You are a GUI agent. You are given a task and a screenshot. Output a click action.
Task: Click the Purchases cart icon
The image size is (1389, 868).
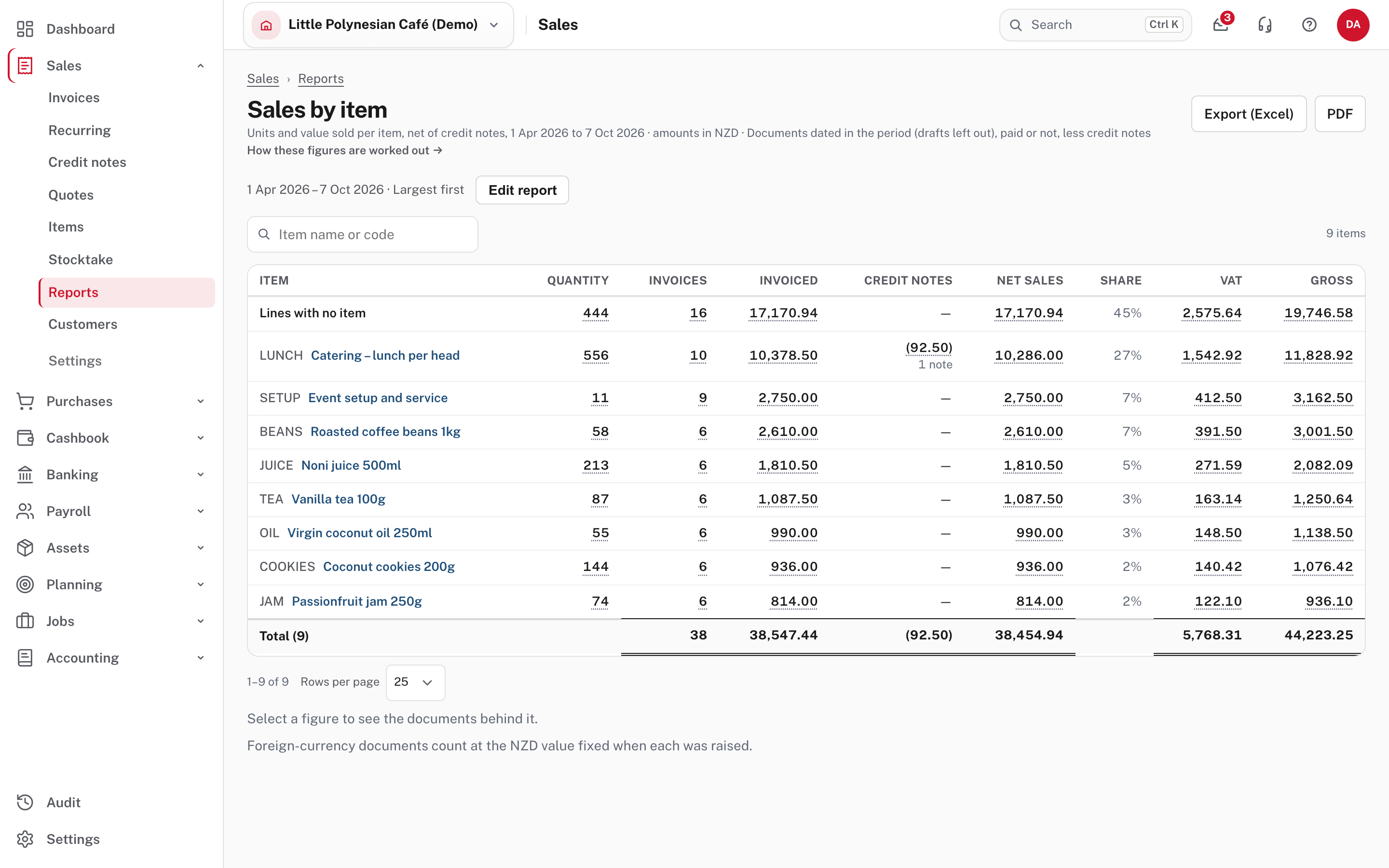[x=25, y=401]
